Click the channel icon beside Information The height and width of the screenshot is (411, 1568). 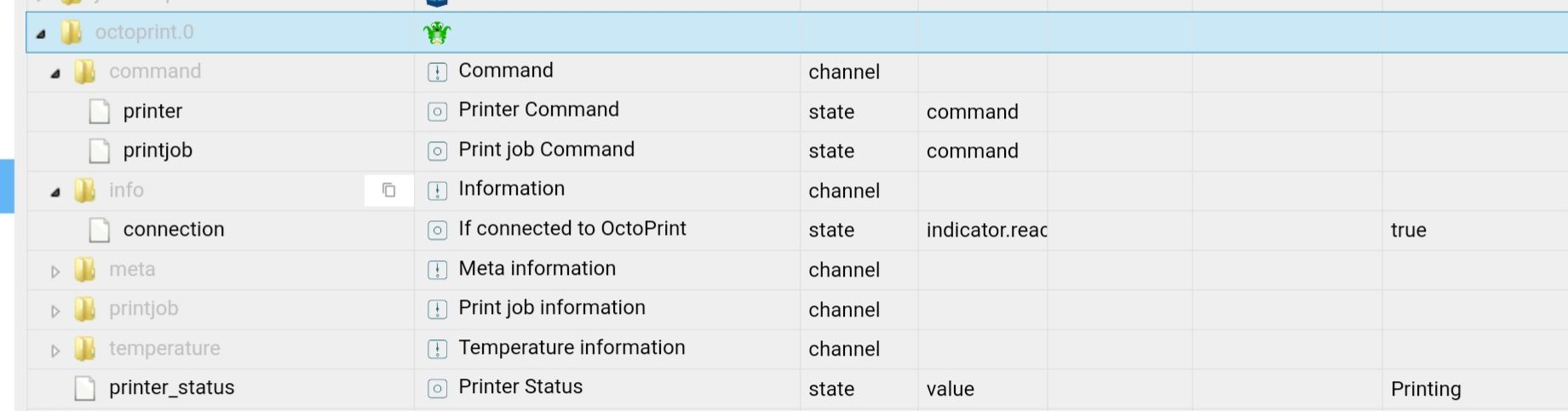pyautogui.click(x=437, y=191)
